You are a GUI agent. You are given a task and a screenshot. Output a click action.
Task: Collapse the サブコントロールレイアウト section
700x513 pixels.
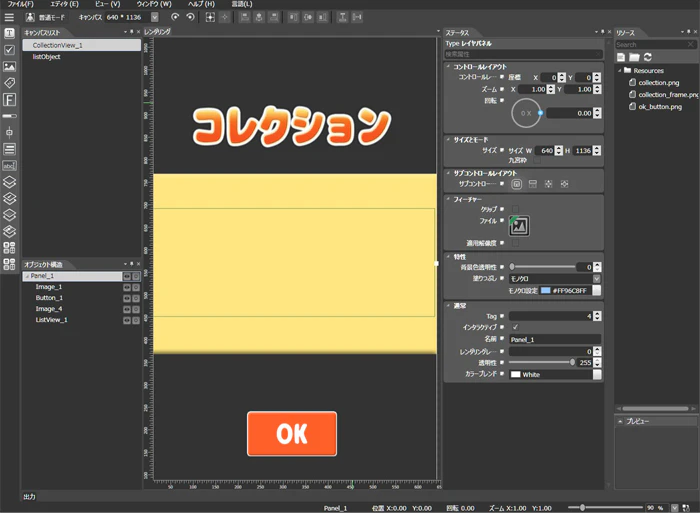[x=448, y=173]
